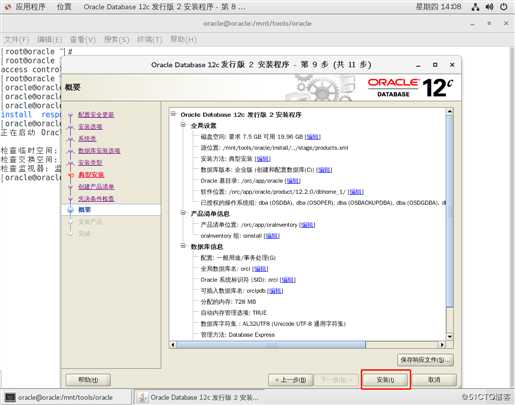Viewport: 515px width, 405px height.
Task: Click the 编辑 link beside 数据库版本
Action: point(324,170)
